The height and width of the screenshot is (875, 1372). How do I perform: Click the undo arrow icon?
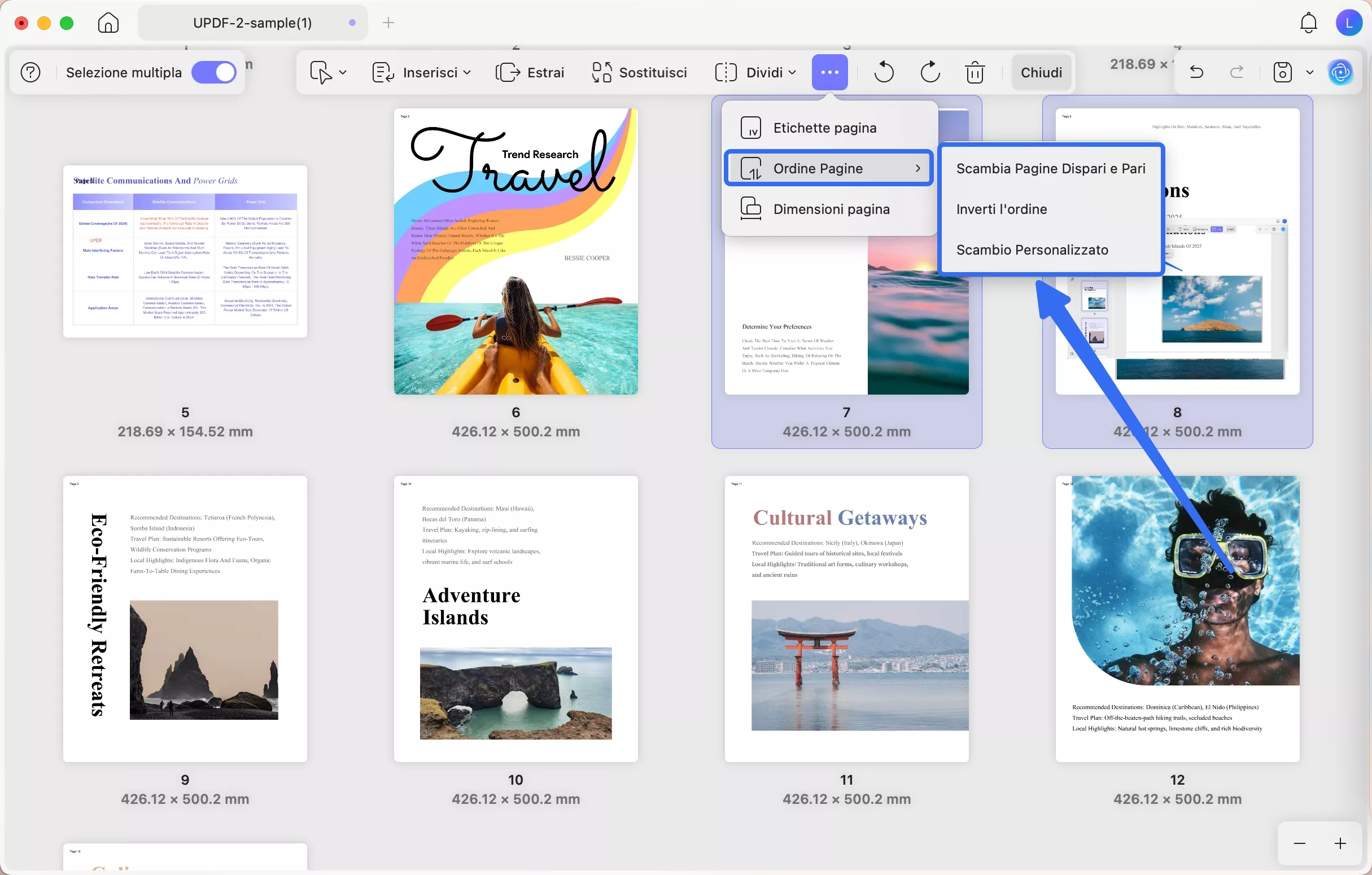1196,72
